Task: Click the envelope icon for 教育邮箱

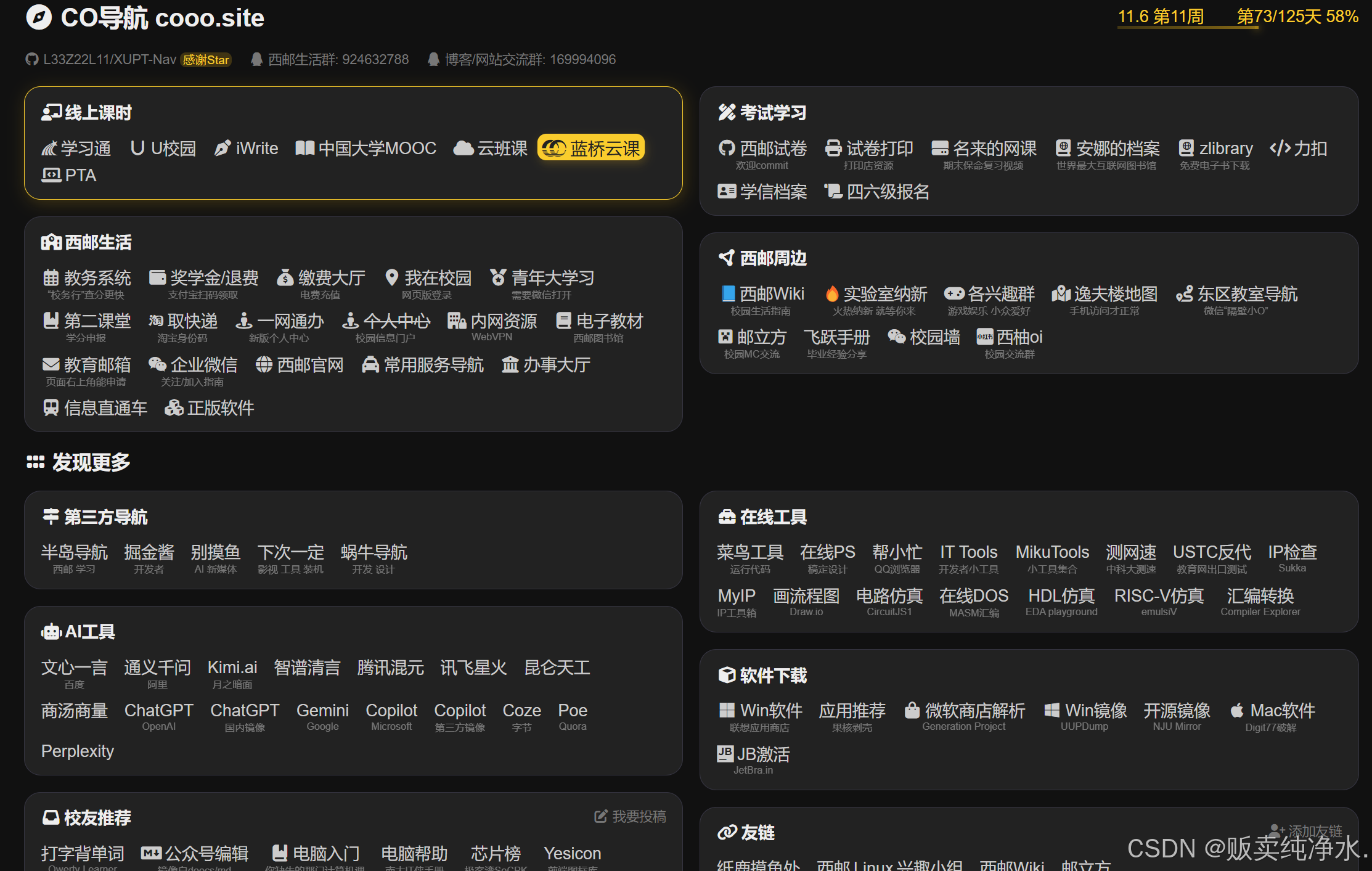Action: coord(51,364)
